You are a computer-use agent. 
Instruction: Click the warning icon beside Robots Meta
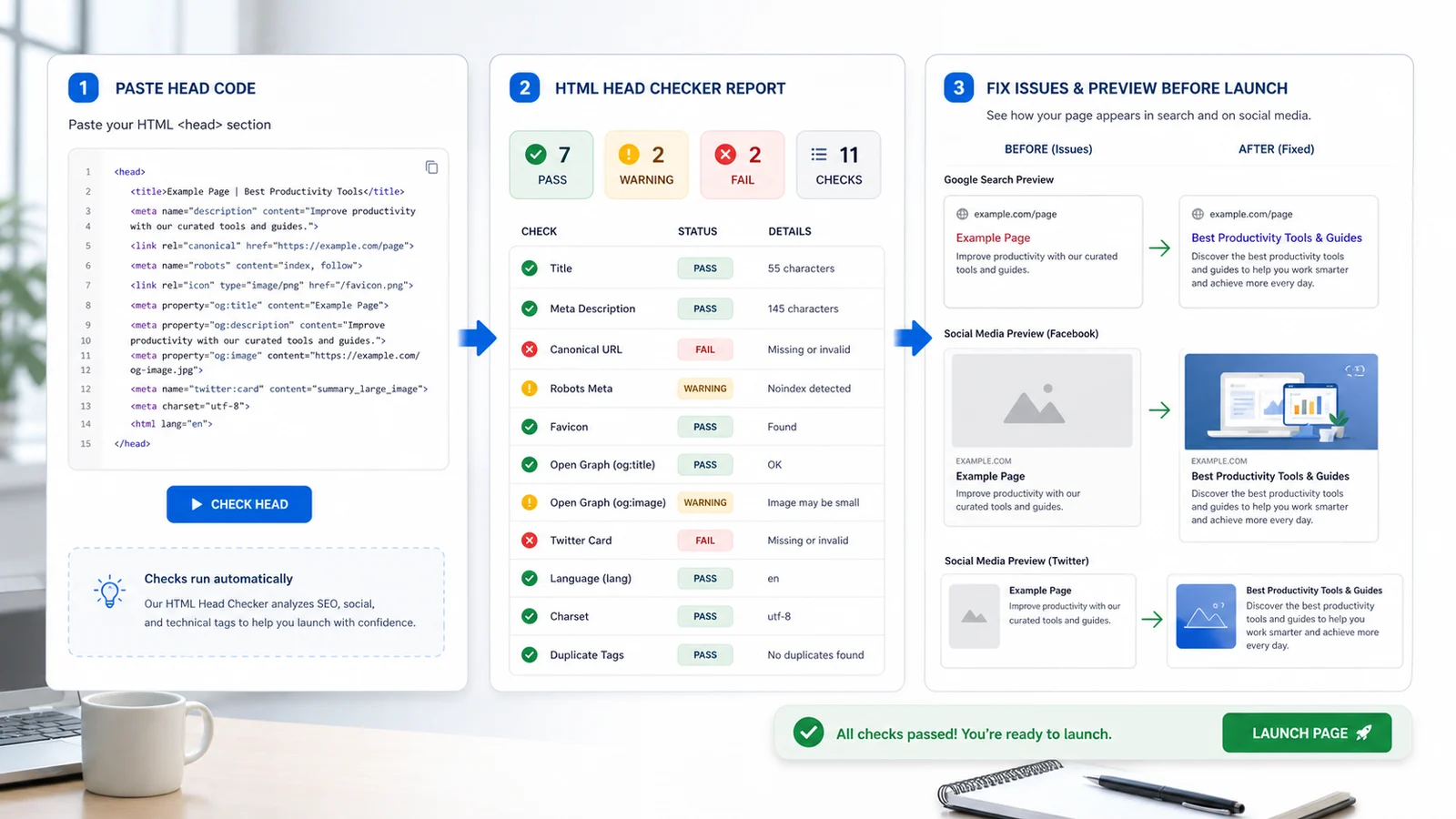(x=530, y=389)
